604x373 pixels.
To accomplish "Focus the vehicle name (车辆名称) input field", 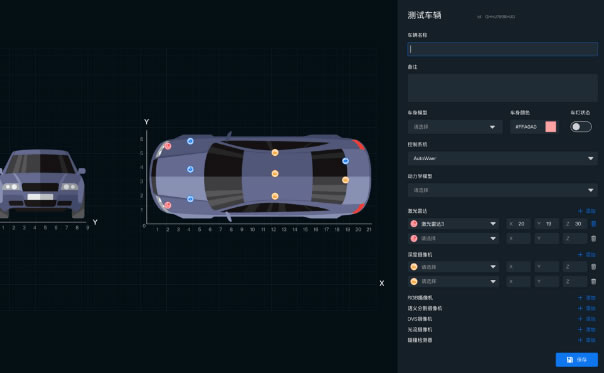I will [x=503, y=49].
